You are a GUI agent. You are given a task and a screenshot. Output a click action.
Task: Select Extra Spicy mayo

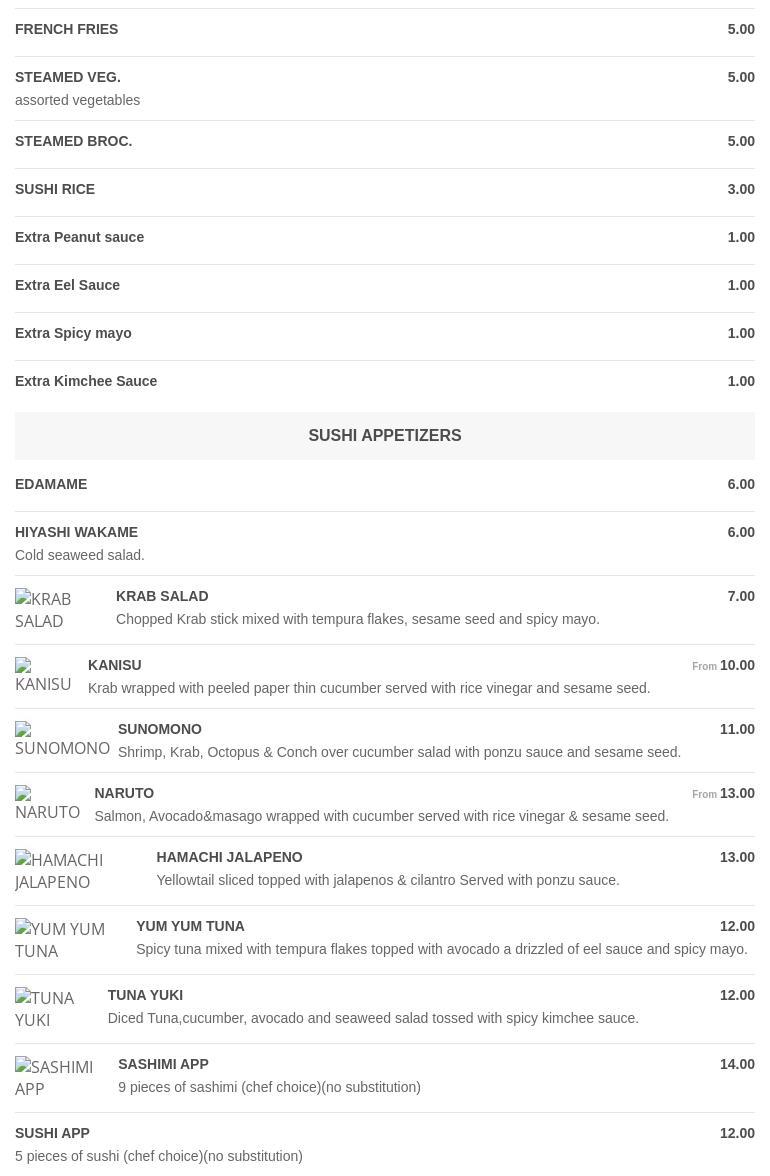coord(73,334)
